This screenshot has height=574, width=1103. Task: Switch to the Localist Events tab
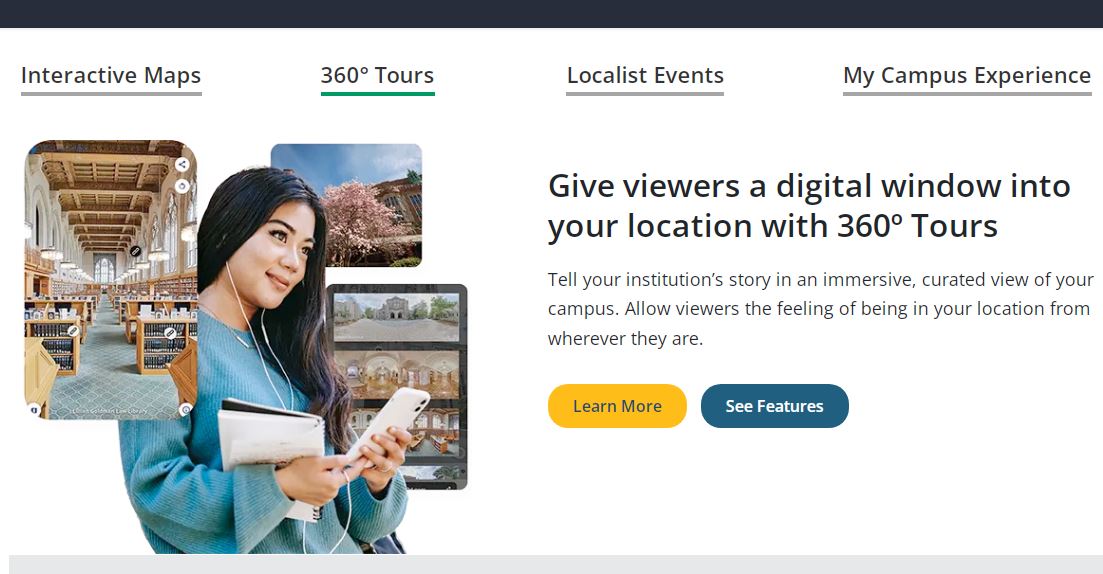click(645, 76)
